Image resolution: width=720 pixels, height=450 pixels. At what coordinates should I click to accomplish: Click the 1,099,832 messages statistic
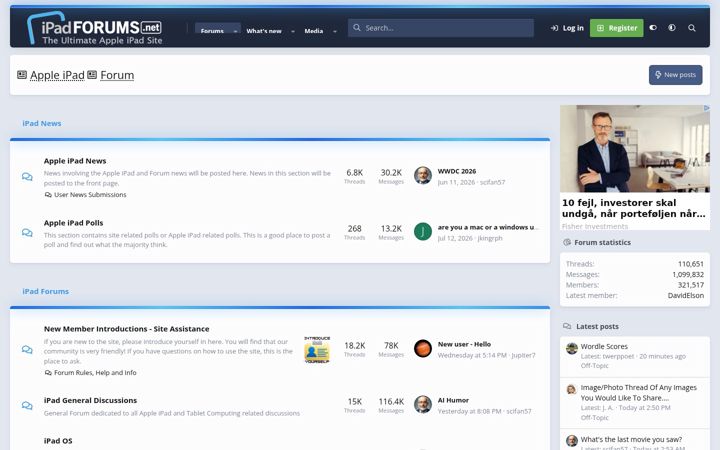688,275
